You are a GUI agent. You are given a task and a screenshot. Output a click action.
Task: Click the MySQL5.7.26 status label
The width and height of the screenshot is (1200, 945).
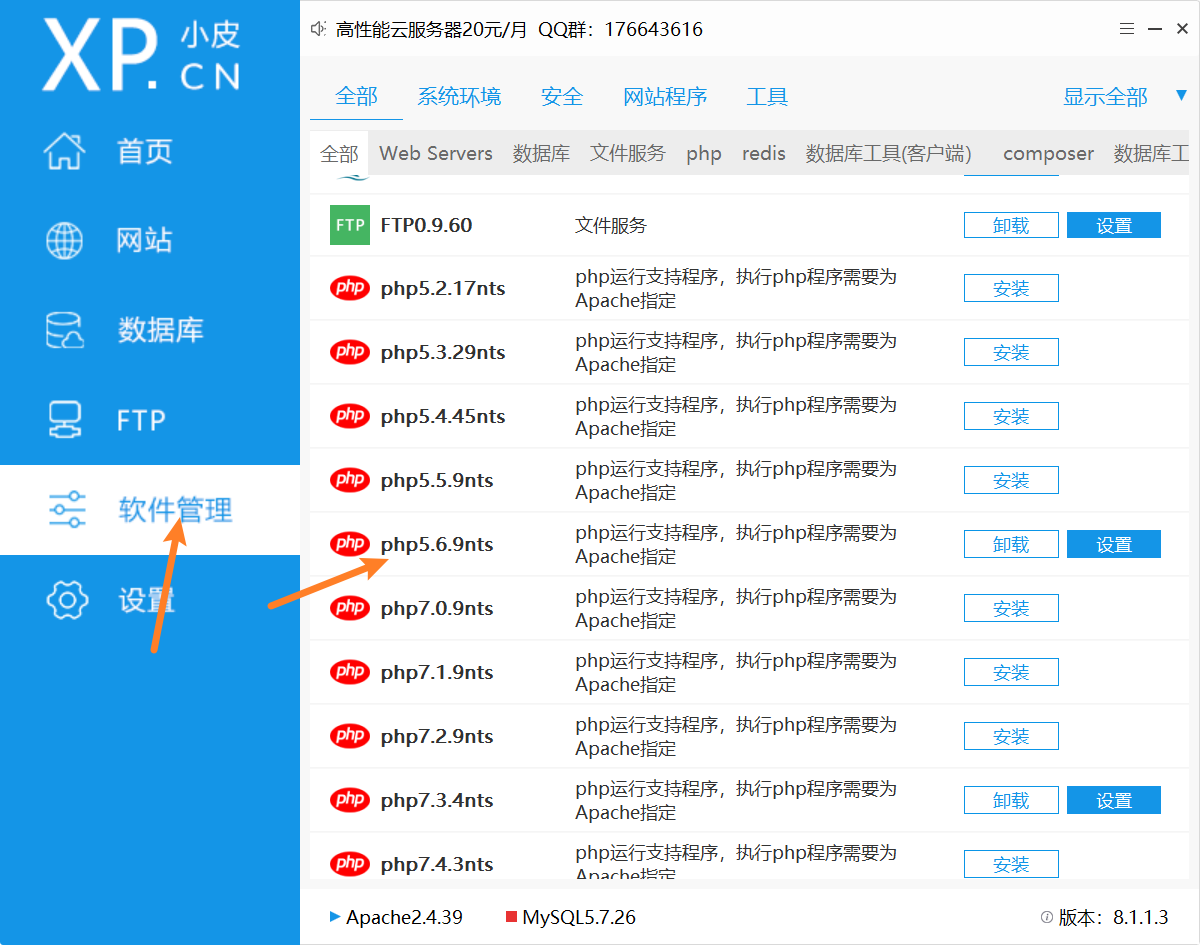pos(579,917)
